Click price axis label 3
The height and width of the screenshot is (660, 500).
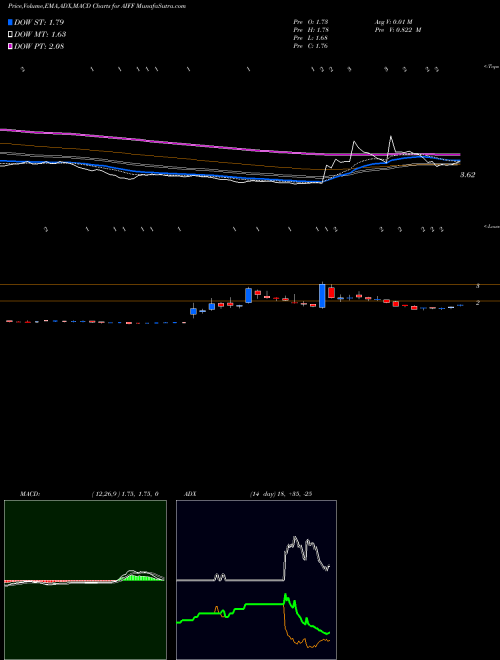[478, 286]
